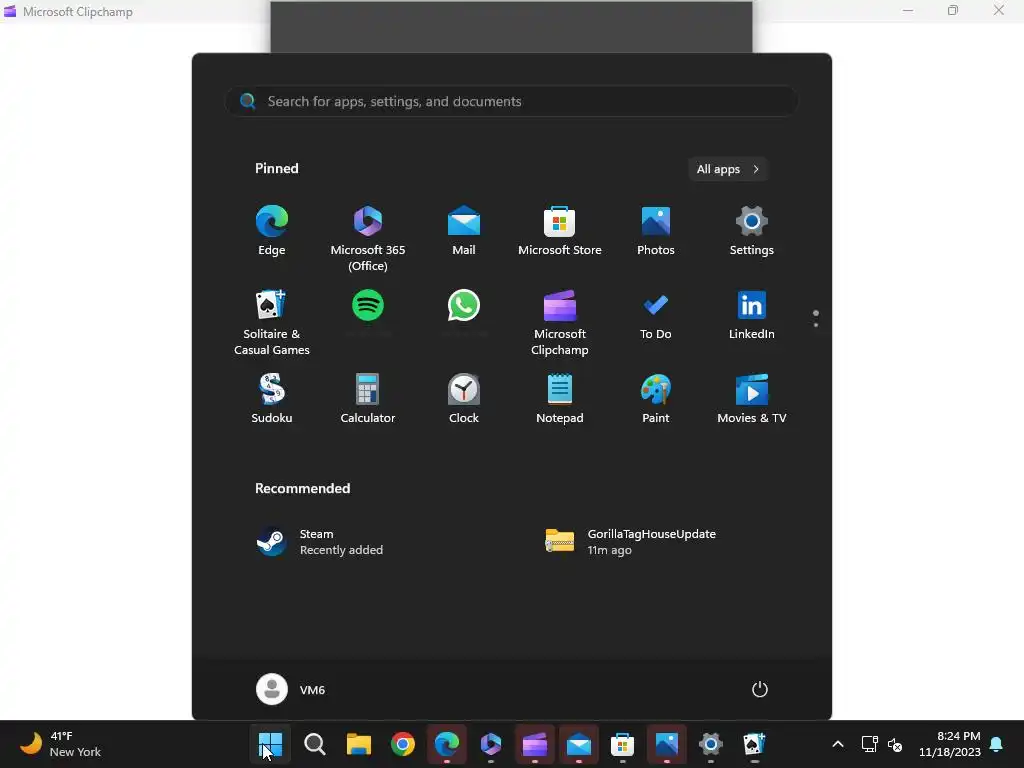1024x768 pixels.
Task: Open File Explorer from the taskbar
Action: (x=359, y=744)
